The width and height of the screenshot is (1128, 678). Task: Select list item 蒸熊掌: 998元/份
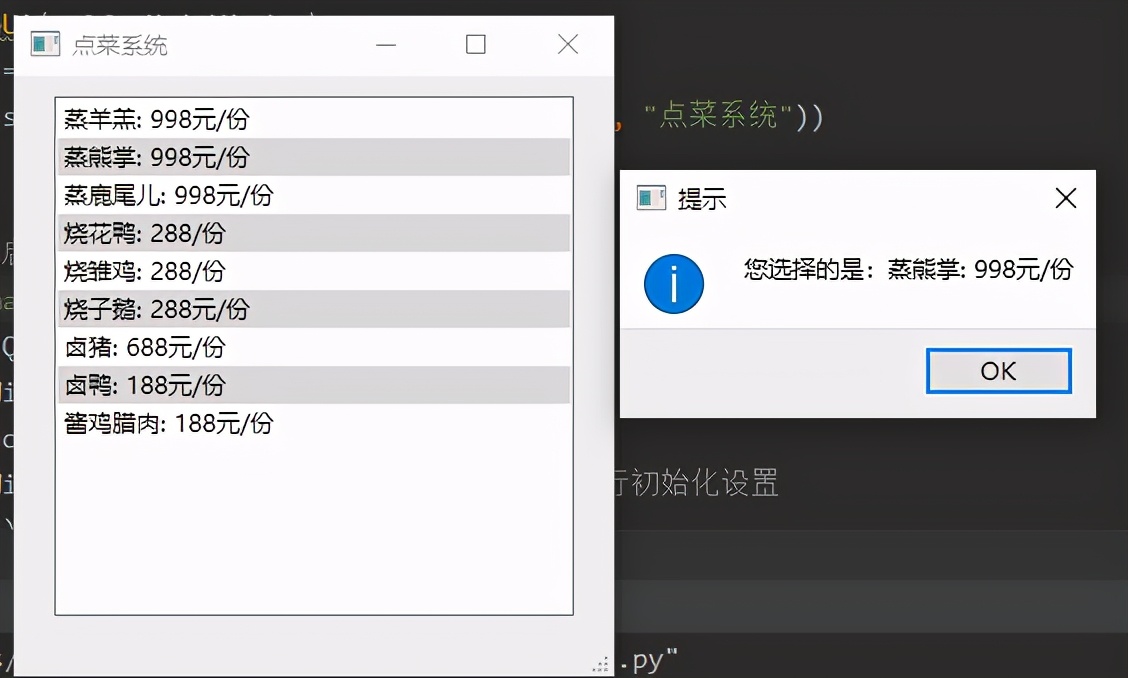tap(314, 157)
